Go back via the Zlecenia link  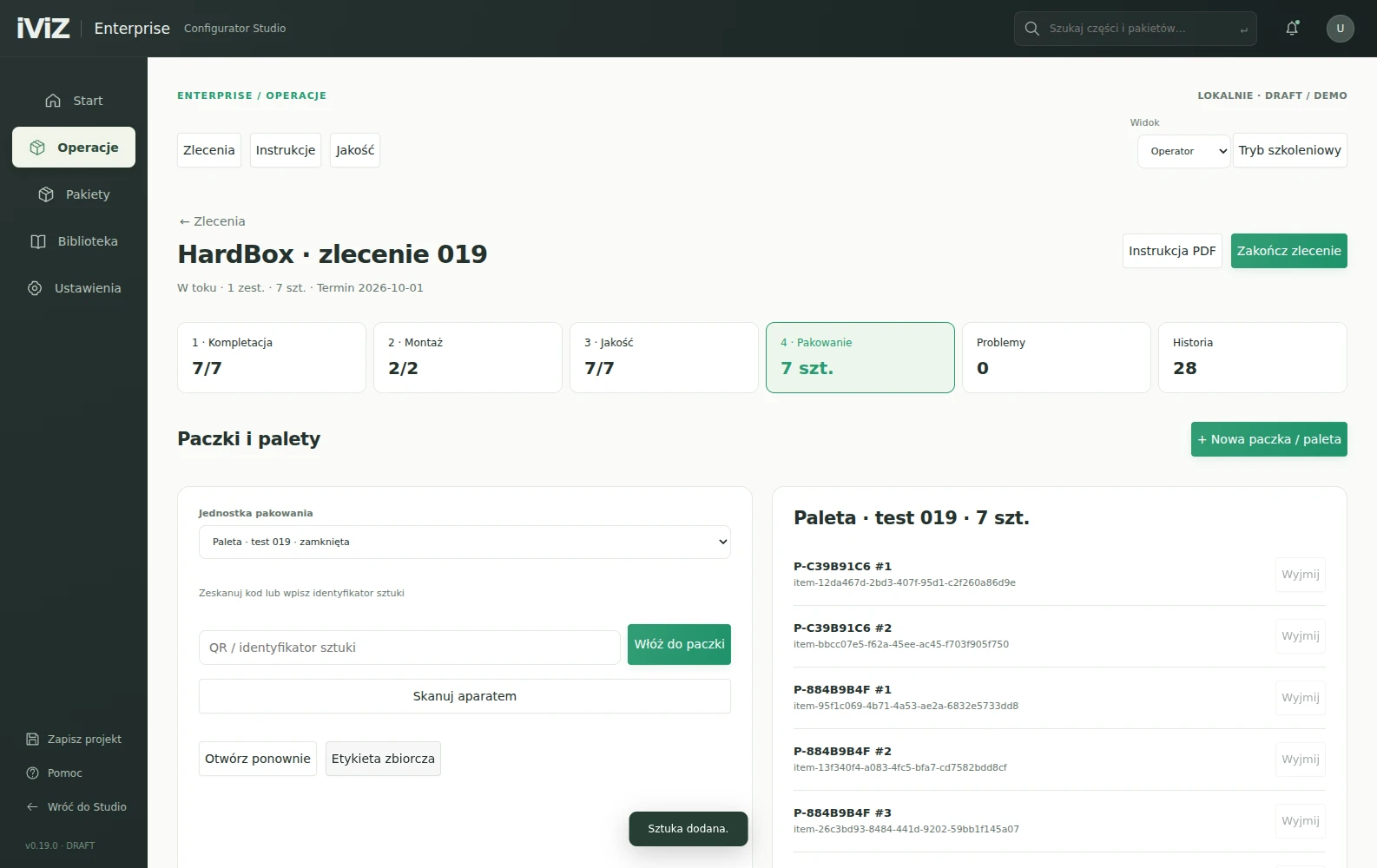click(x=212, y=221)
